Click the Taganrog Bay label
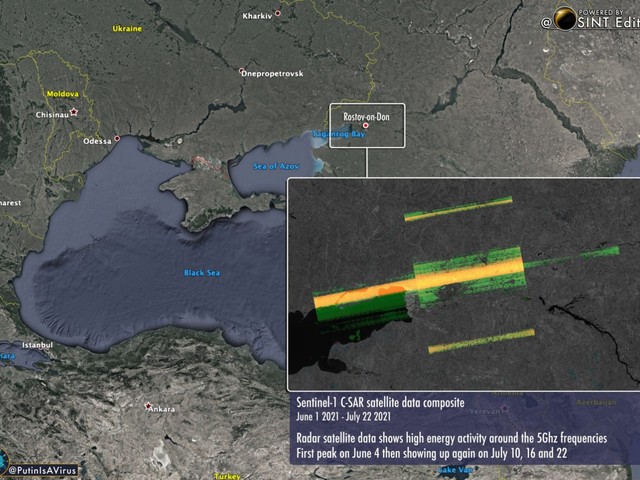Viewport: 640px width, 480px height. tap(338, 134)
